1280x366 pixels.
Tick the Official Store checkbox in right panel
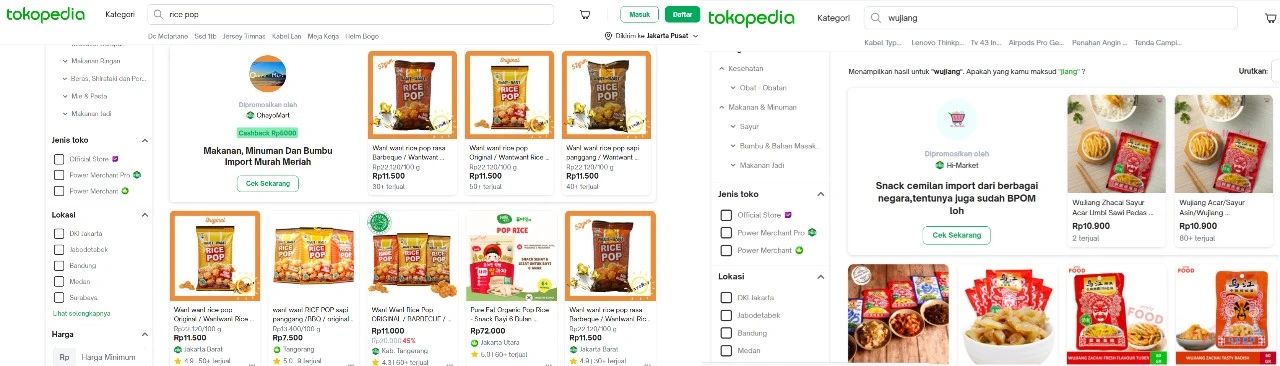coord(727,215)
